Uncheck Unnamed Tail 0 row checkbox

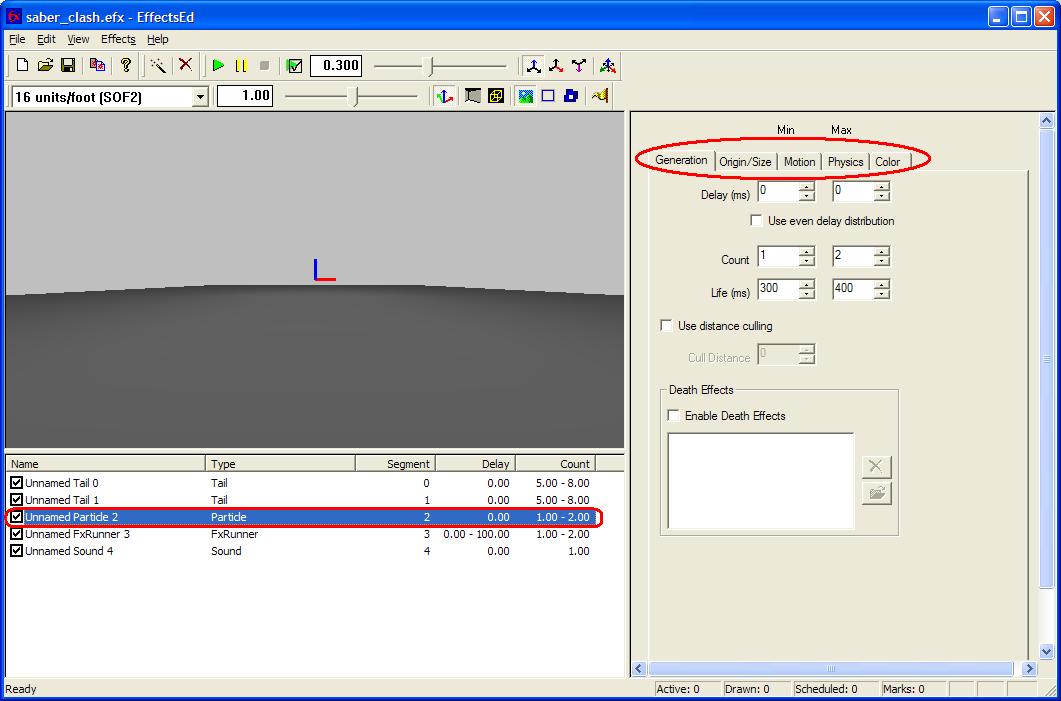[x=17, y=482]
